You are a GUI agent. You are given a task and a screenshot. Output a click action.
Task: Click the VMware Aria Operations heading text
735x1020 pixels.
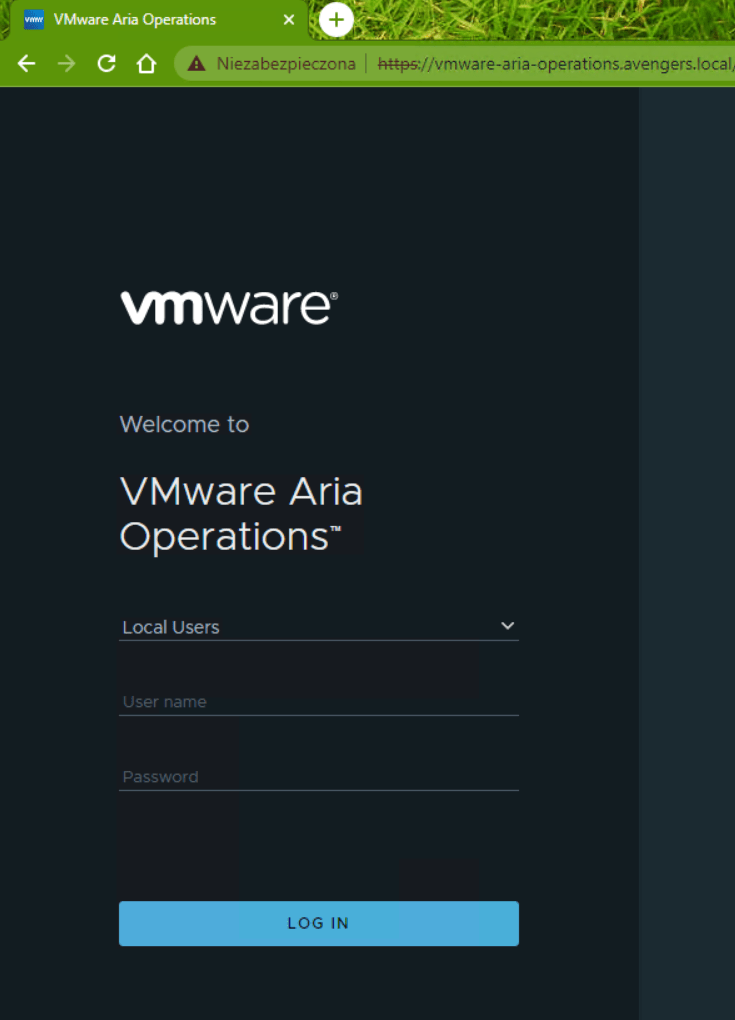(x=241, y=514)
